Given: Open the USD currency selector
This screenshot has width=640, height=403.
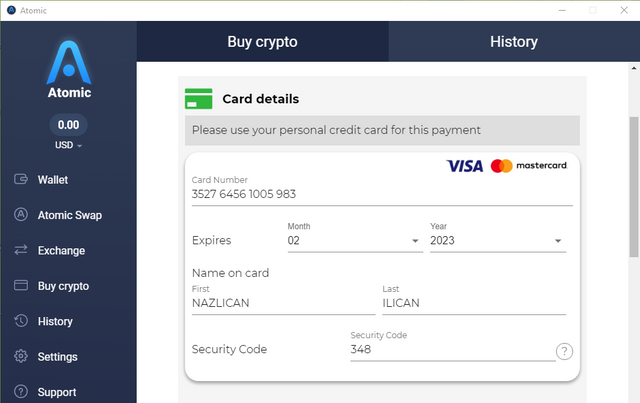Looking at the screenshot, I should 69,145.
